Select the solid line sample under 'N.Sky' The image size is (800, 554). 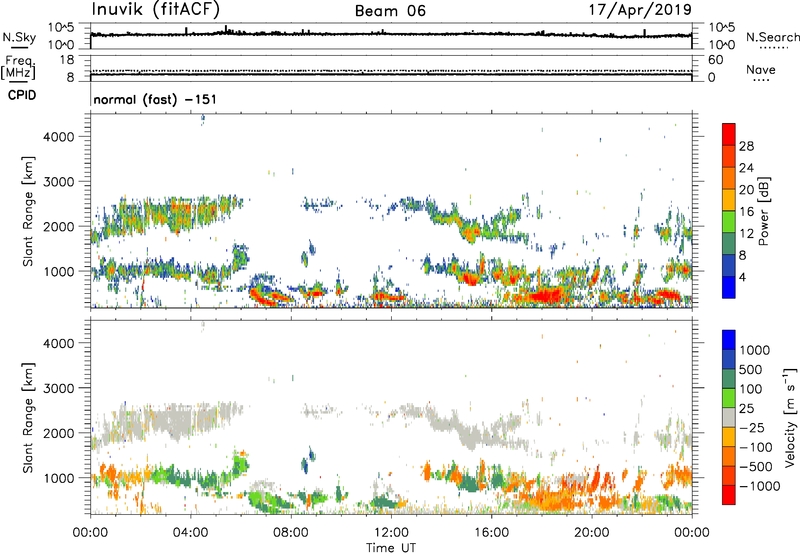click(x=19, y=48)
